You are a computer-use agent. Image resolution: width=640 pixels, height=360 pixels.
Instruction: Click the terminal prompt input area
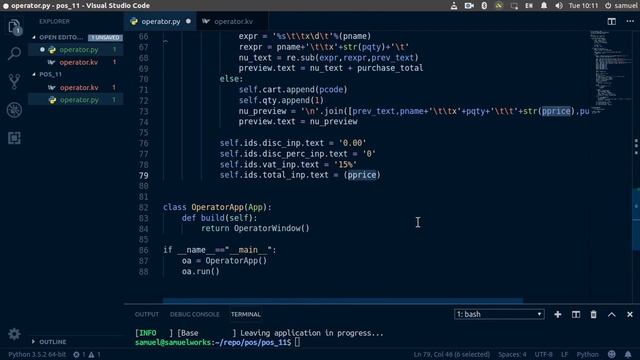297,342
